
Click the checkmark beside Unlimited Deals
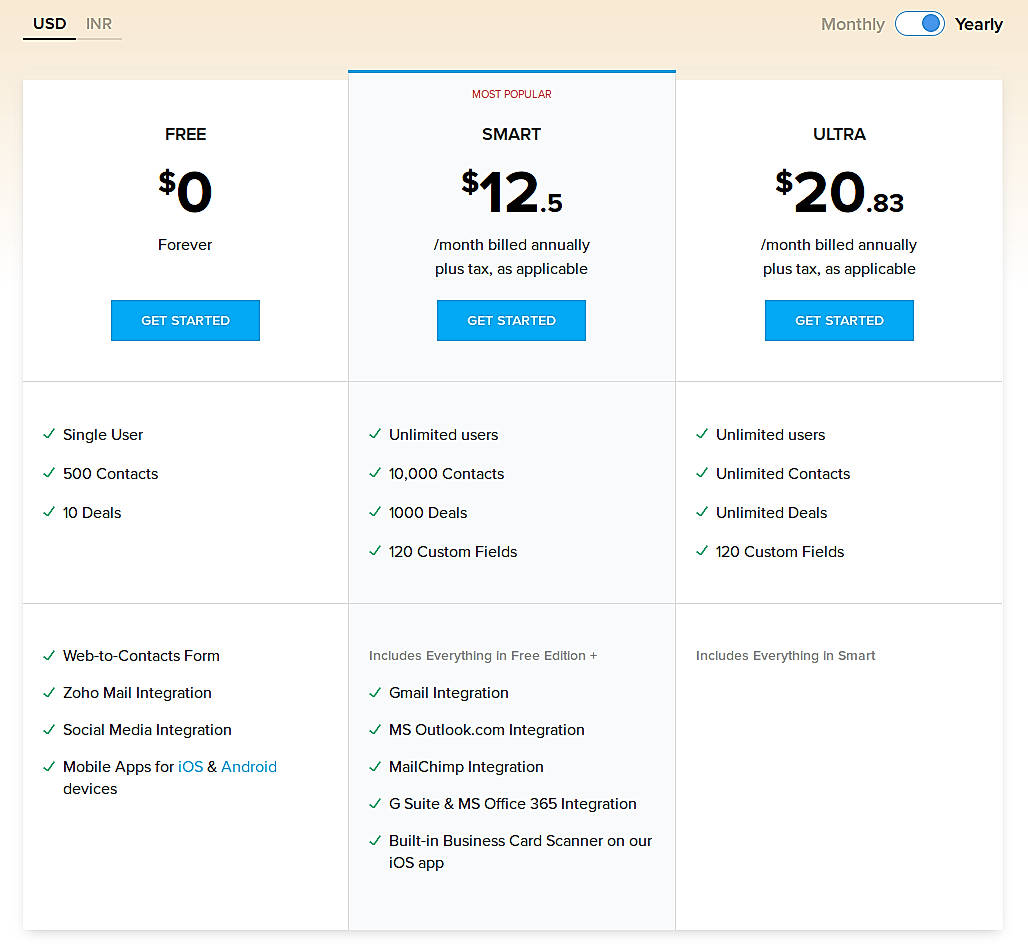(702, 512)
